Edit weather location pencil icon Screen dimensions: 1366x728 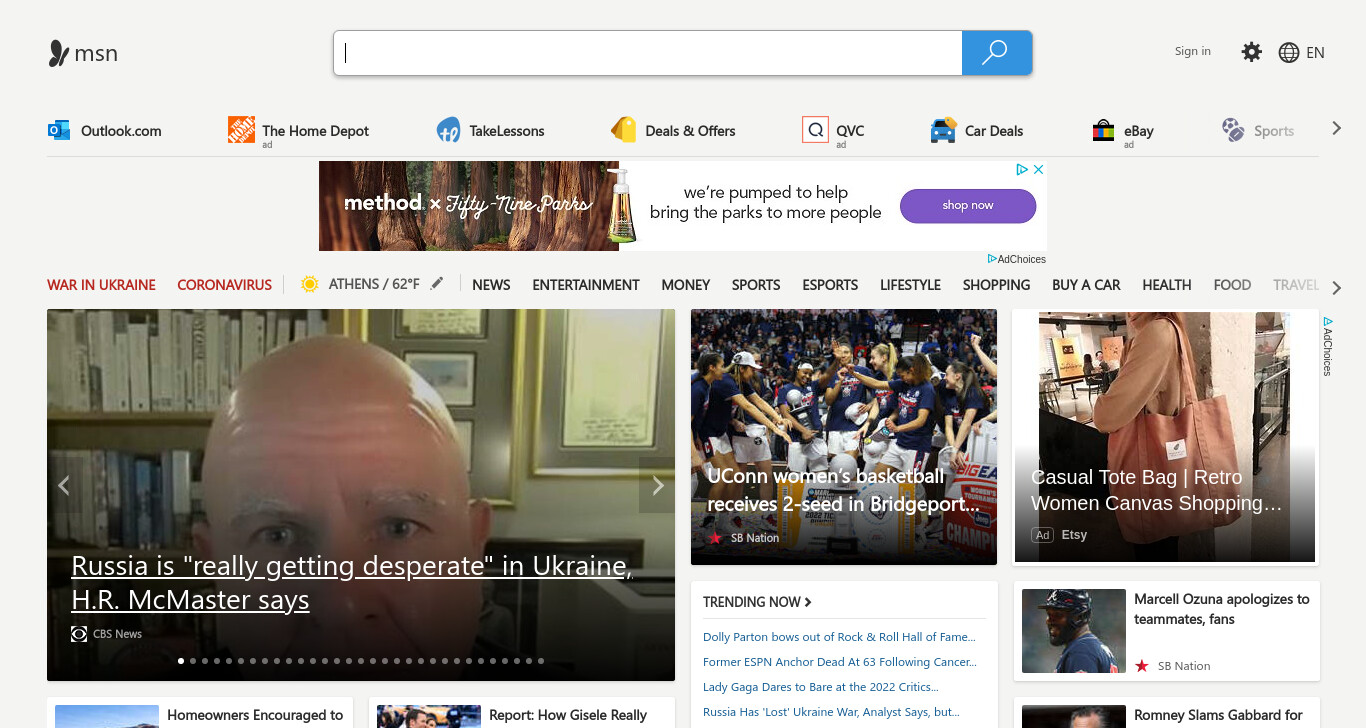pos(437,284)
